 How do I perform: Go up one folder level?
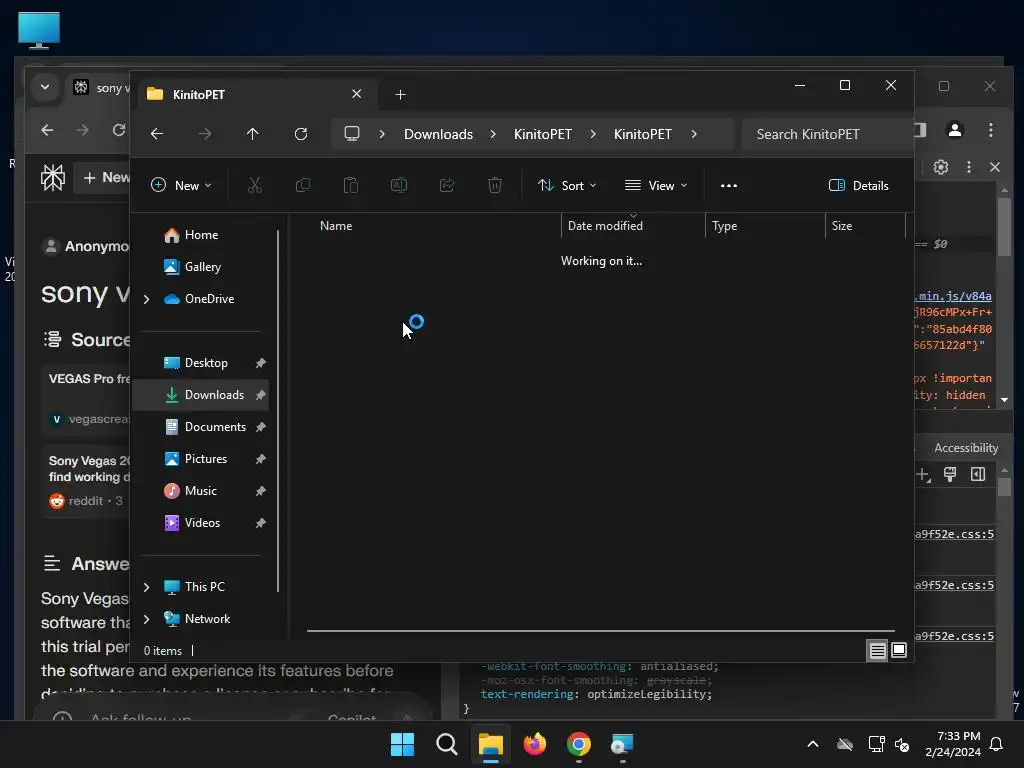point(253,134)
